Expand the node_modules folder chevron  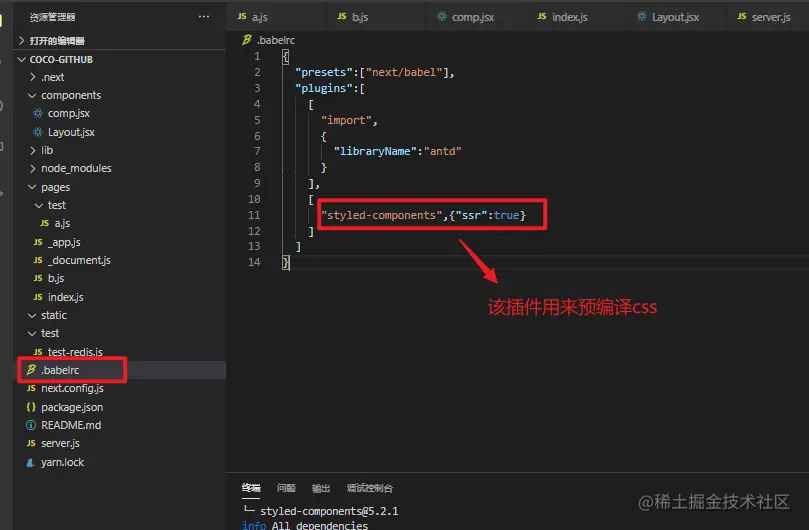point(33,168)
